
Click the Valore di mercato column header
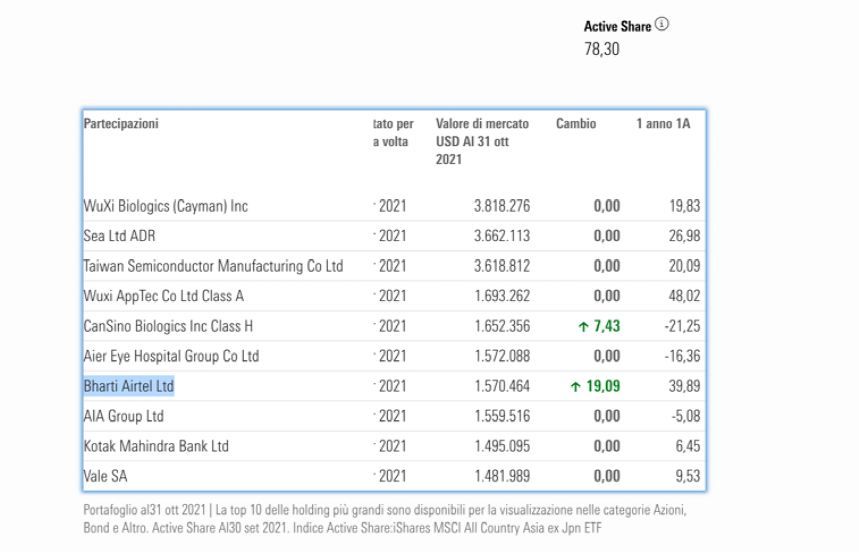click(482, 141)
